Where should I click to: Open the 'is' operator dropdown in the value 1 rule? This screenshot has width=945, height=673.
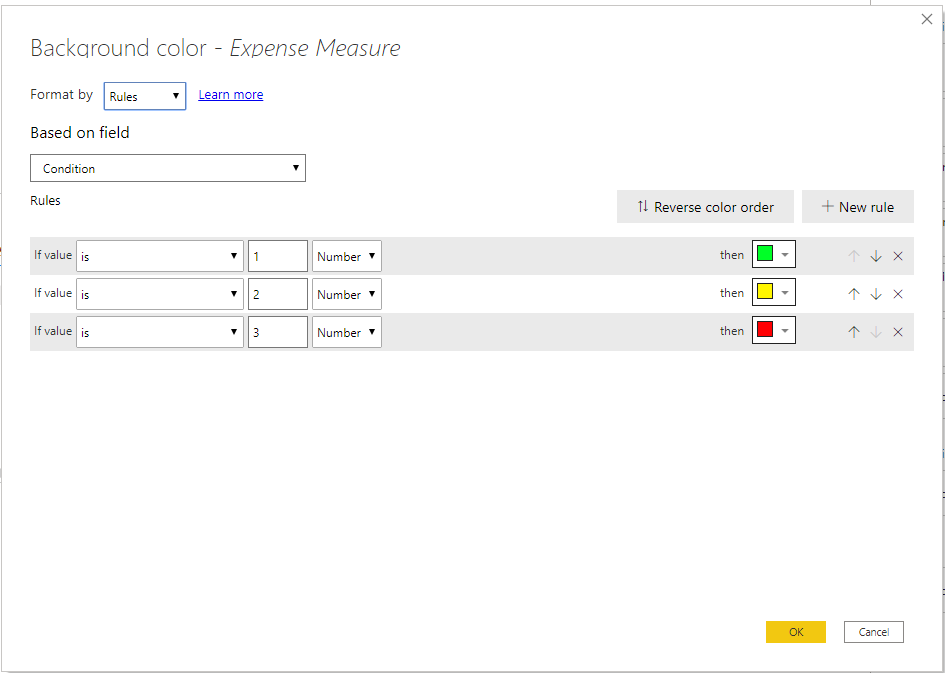[x=160, y=256]
